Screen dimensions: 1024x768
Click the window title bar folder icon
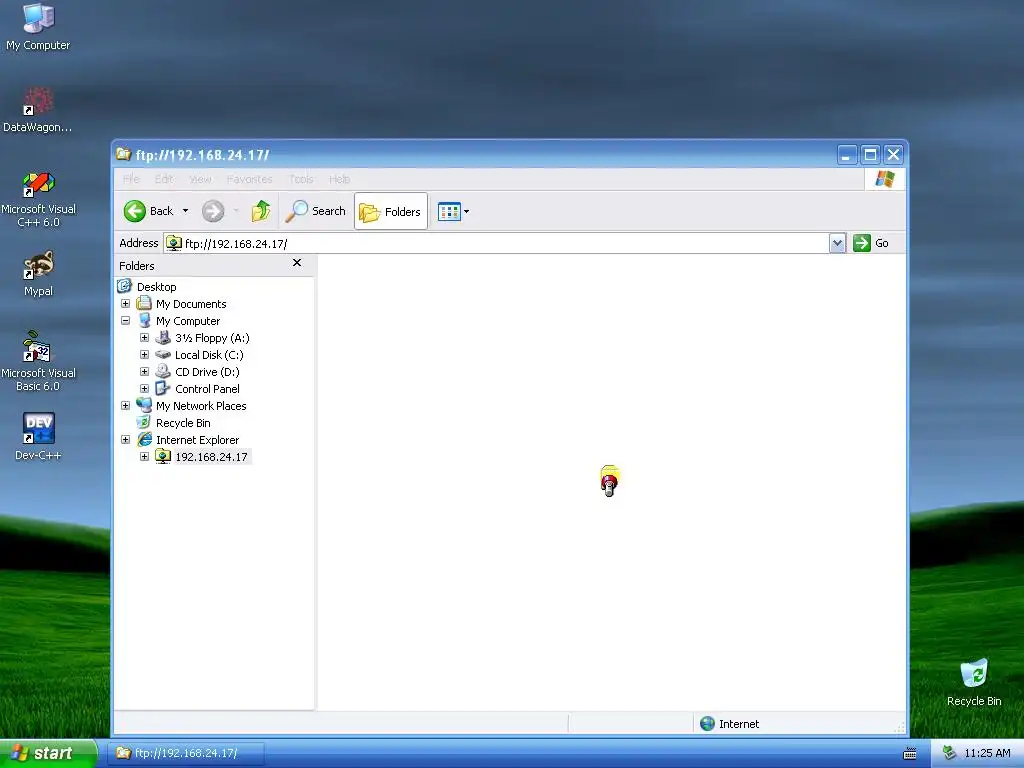(123, 154)
